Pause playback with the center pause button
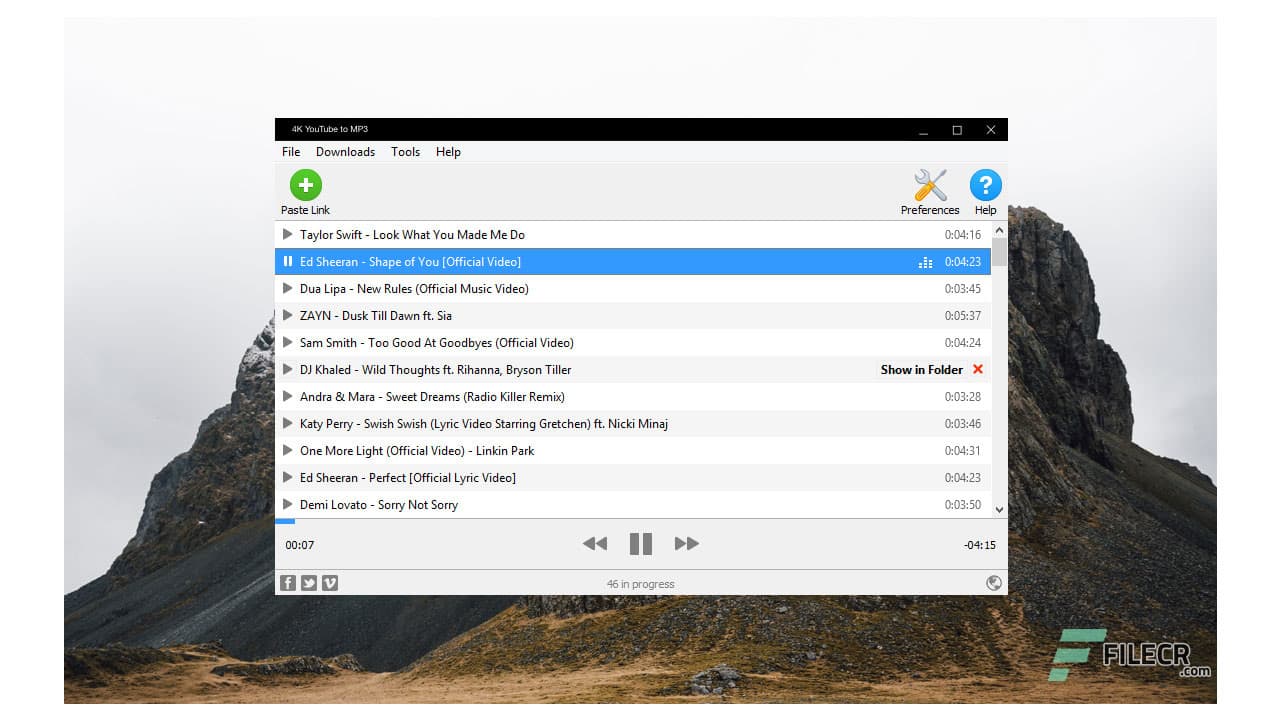The image size is (1280, 720). [640, 543]
